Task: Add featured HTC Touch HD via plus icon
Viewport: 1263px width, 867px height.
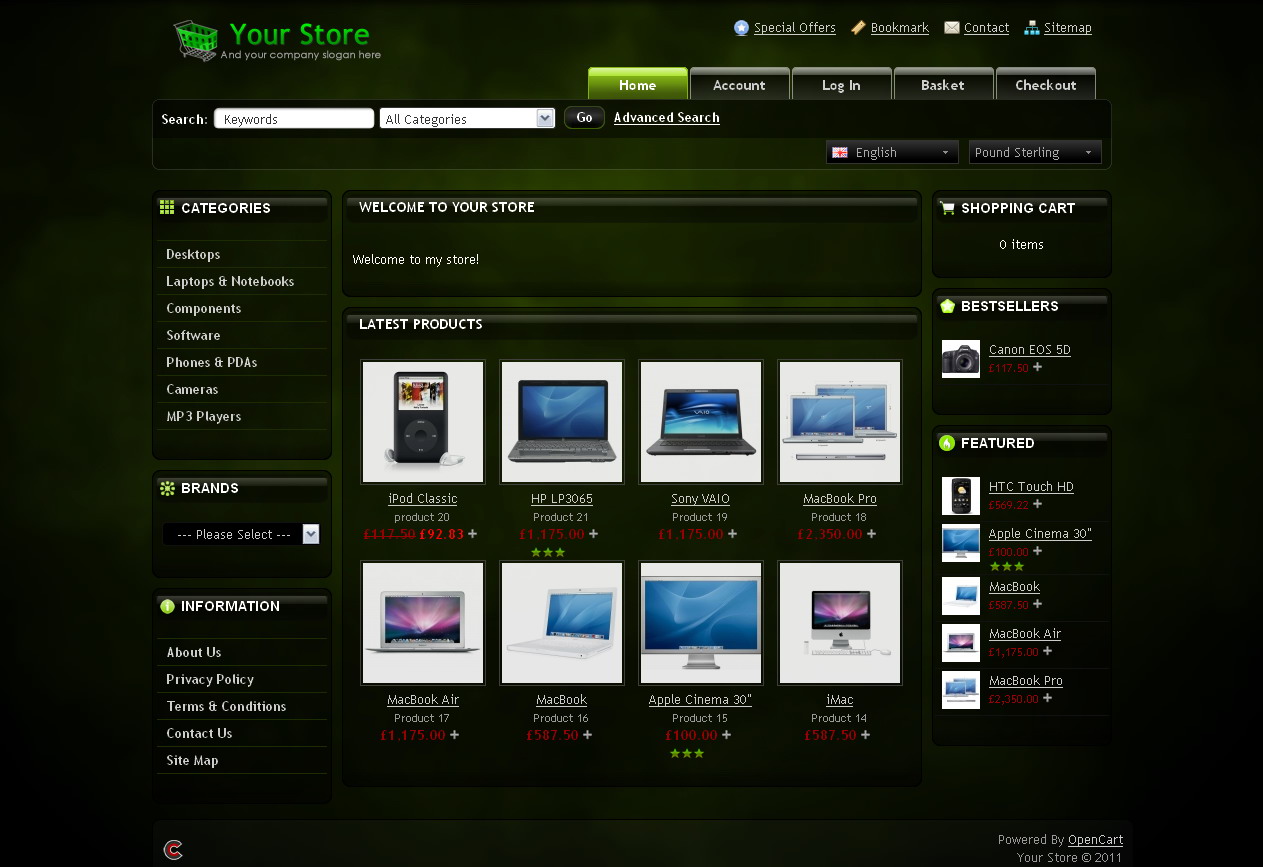Action: tap(1037, 504)
